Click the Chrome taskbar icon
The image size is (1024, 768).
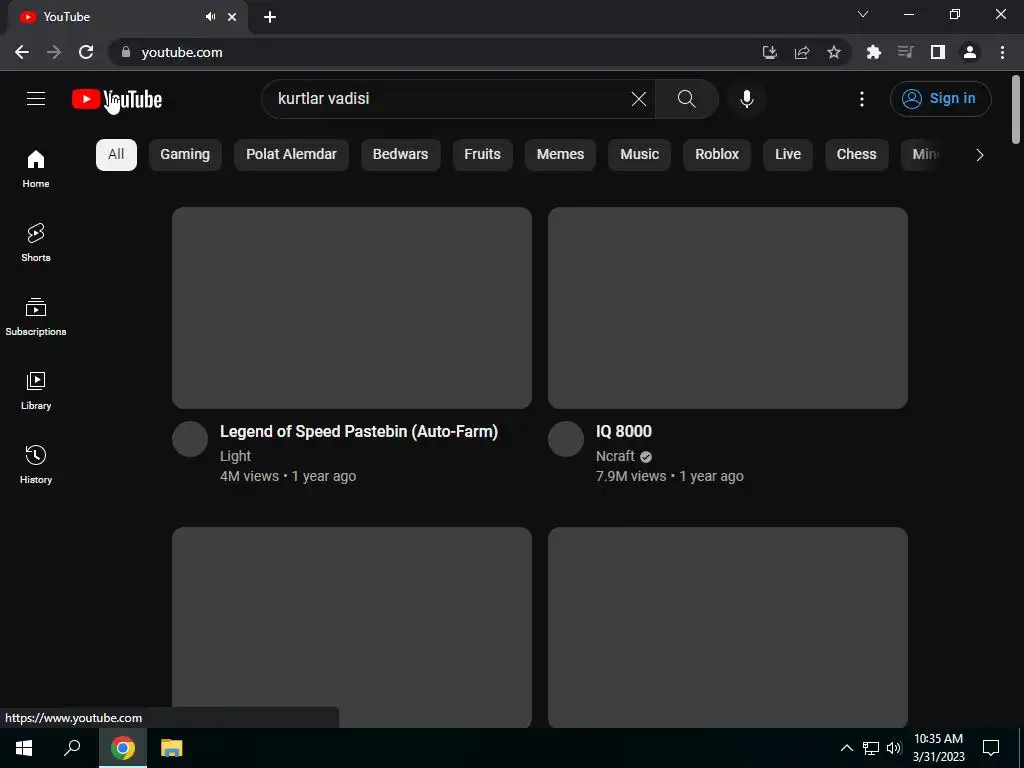123,748
